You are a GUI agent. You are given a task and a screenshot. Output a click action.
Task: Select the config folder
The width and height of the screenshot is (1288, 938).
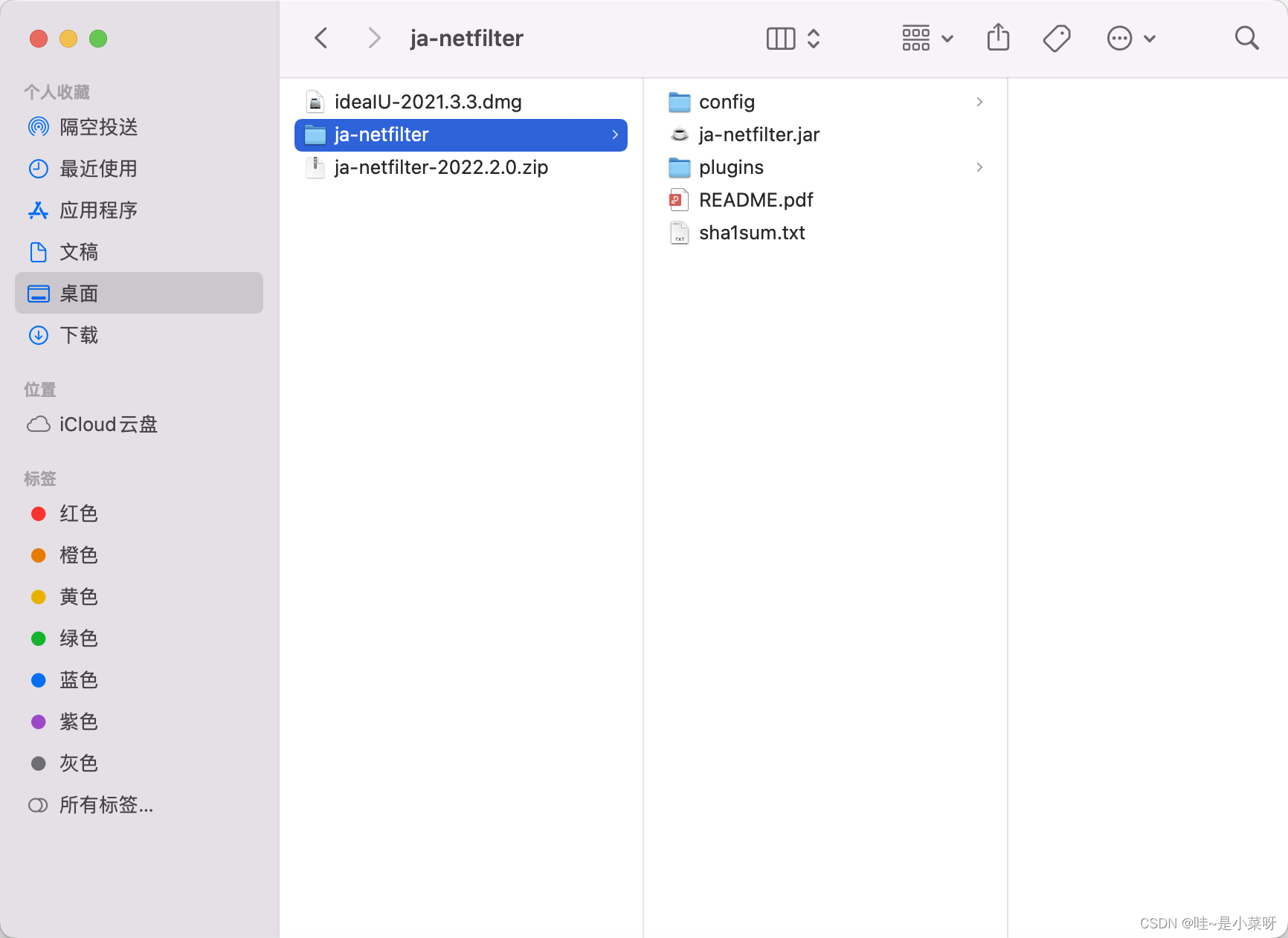[825, 102]
